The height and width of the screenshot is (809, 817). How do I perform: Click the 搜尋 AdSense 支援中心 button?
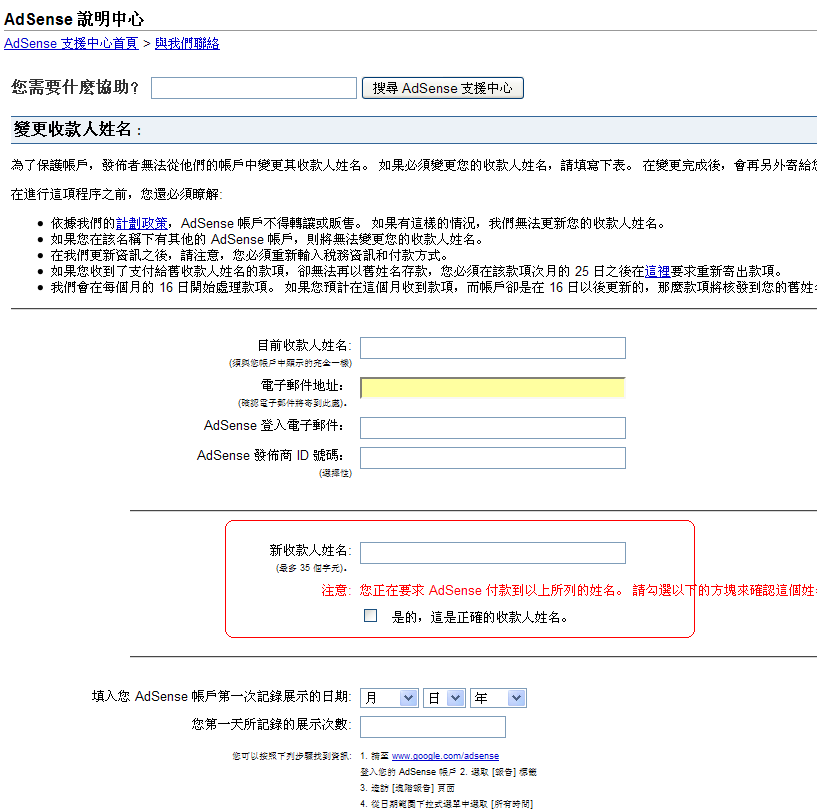click(x=442, y=88)
